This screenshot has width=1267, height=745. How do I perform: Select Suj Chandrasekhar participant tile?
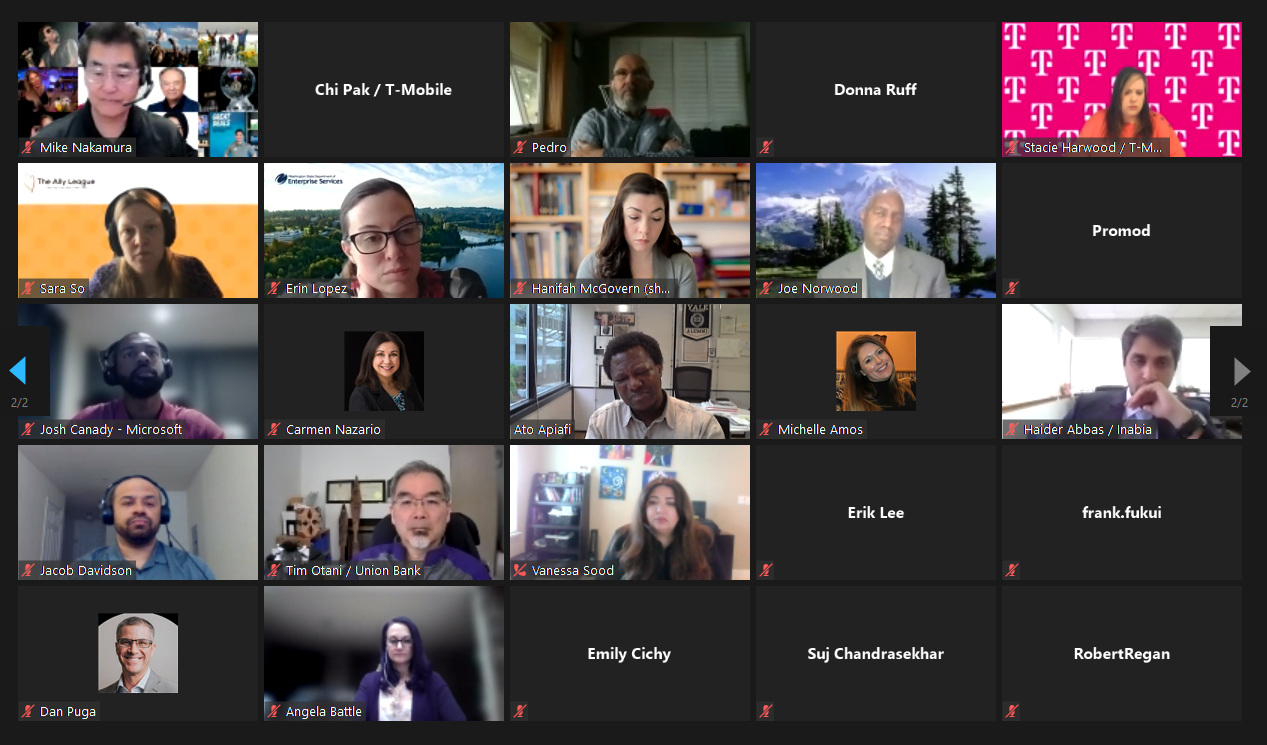876,654
